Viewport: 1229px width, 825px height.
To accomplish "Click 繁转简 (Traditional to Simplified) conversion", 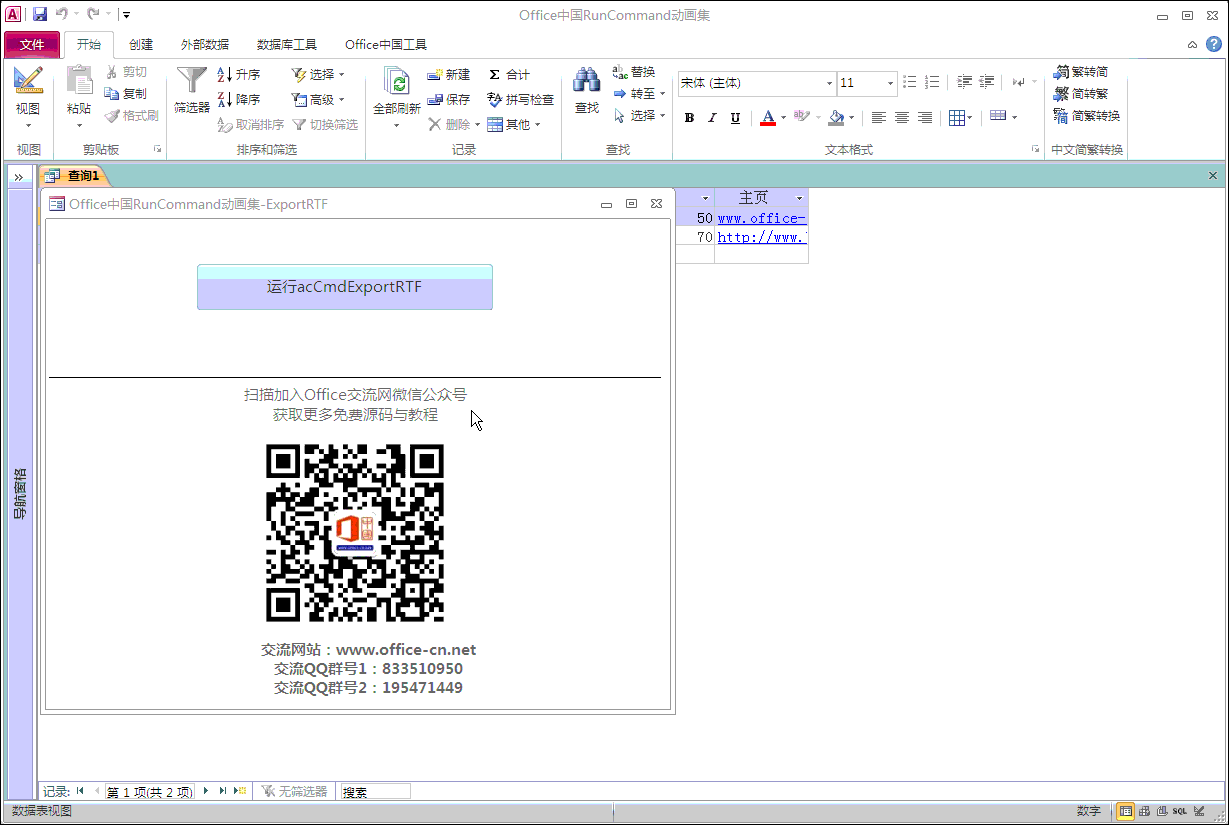I will (x=1081, y=72).
